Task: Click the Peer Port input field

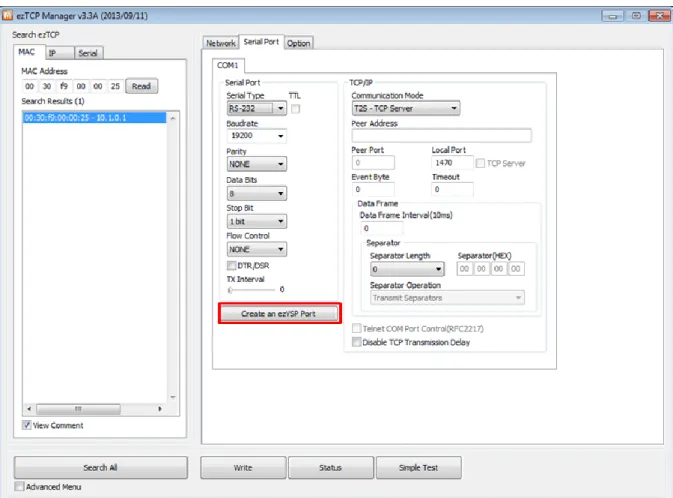Action: (x=373, y=163)
